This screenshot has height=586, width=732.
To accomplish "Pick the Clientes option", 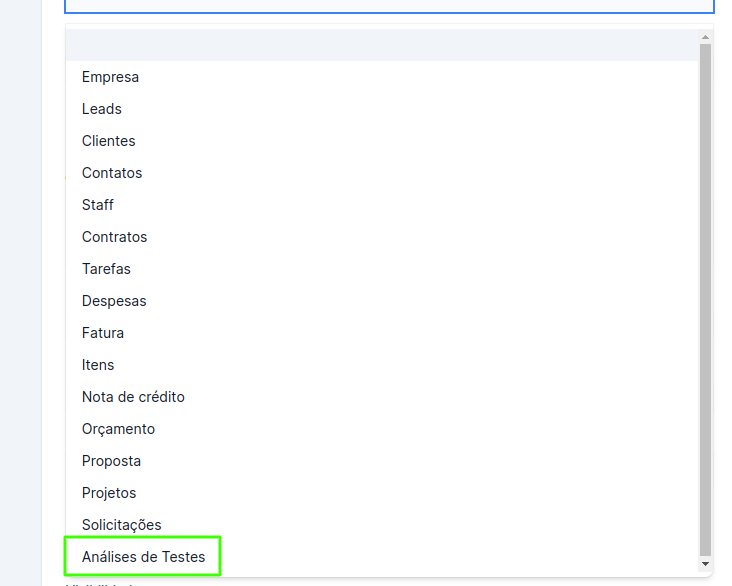I will point(109,141).
